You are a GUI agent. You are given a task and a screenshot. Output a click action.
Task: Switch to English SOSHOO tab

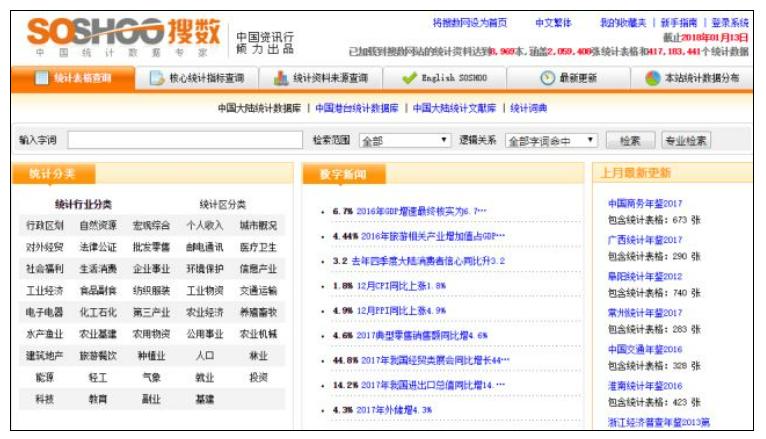tap(445, 78)
